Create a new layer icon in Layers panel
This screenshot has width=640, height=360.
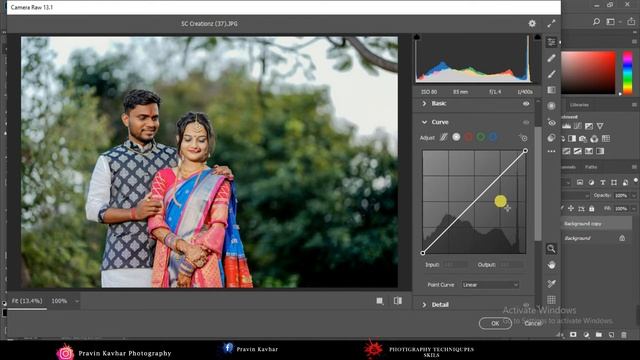(611, 335)
